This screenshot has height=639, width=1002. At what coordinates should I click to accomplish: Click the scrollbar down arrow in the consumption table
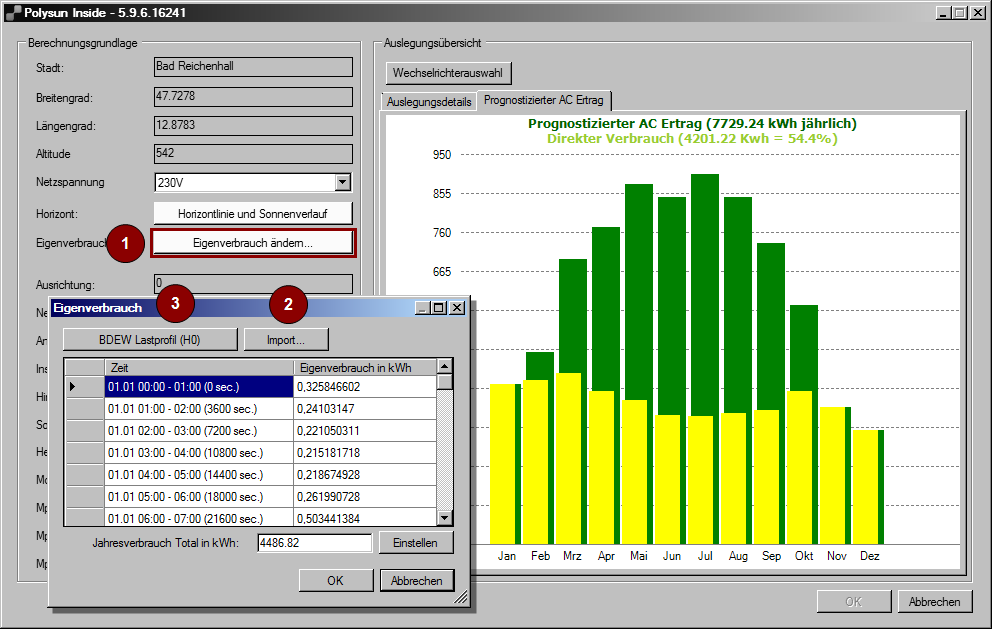click(444, 518)
